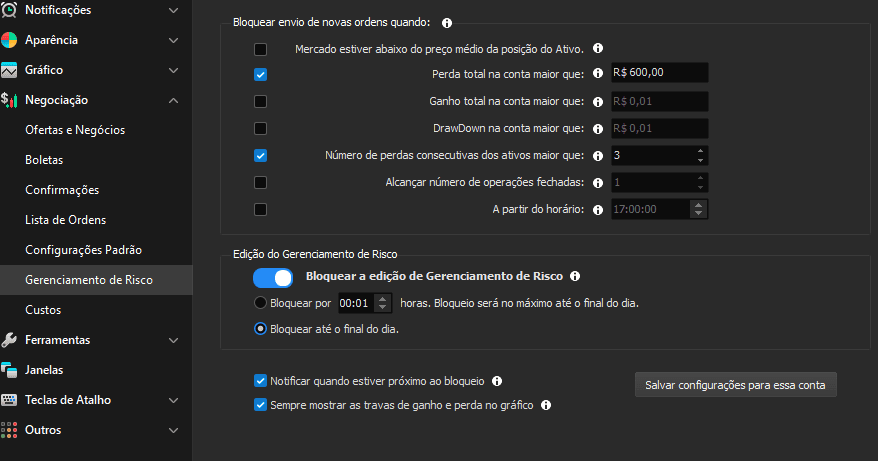Click info icon for DrawDown na conta
The width and height of the screenshot is (878, 461).
click(598, 129)
